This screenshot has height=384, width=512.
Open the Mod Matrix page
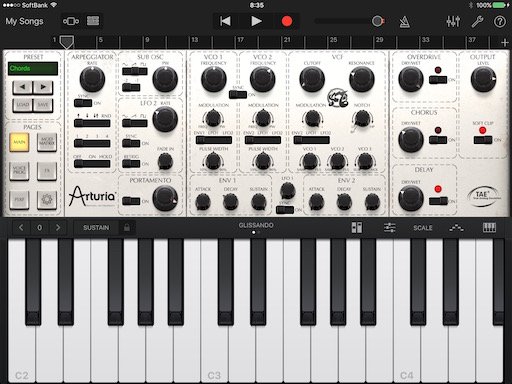[x=47, y=142]
